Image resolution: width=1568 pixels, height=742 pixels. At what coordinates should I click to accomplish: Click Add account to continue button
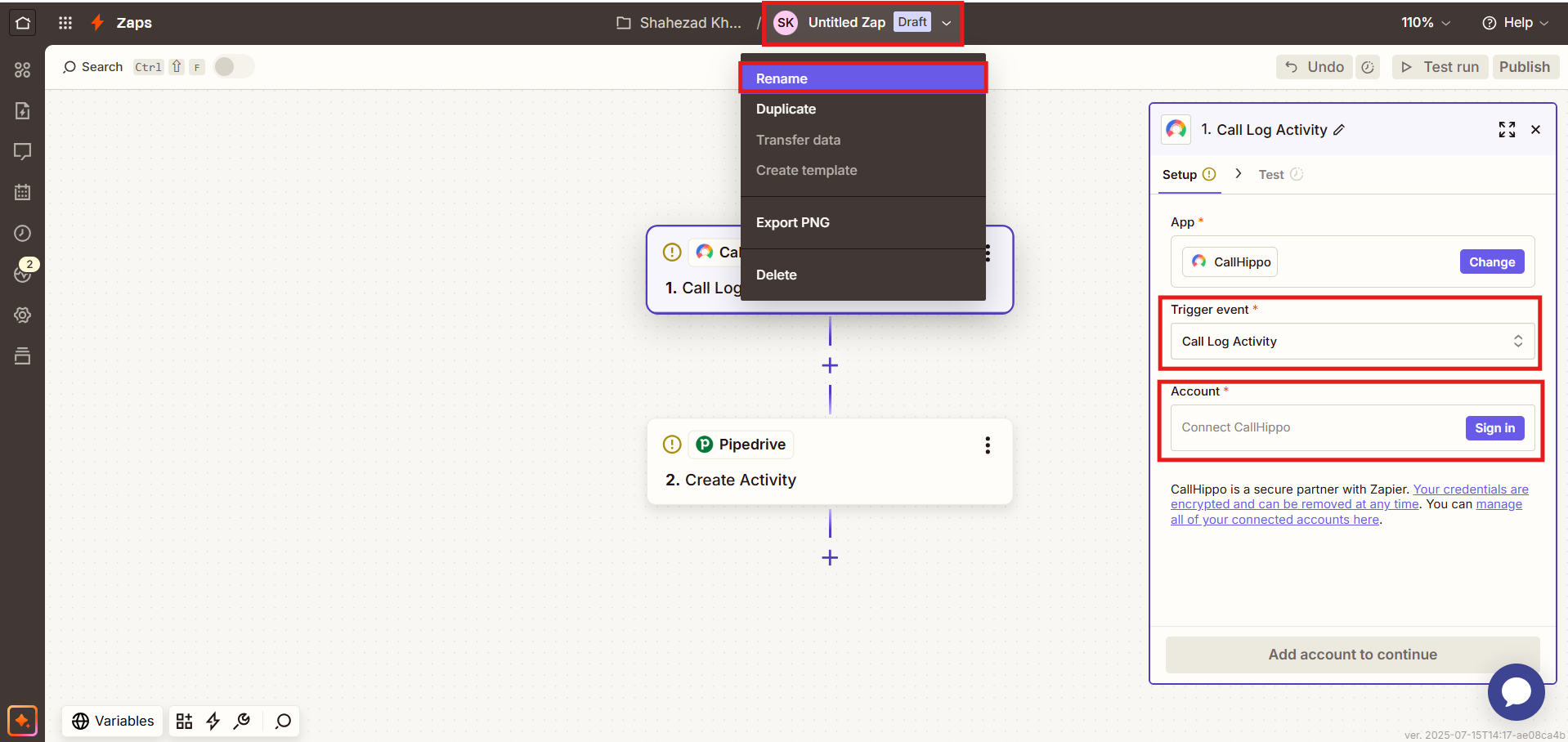click(1352, 655)
